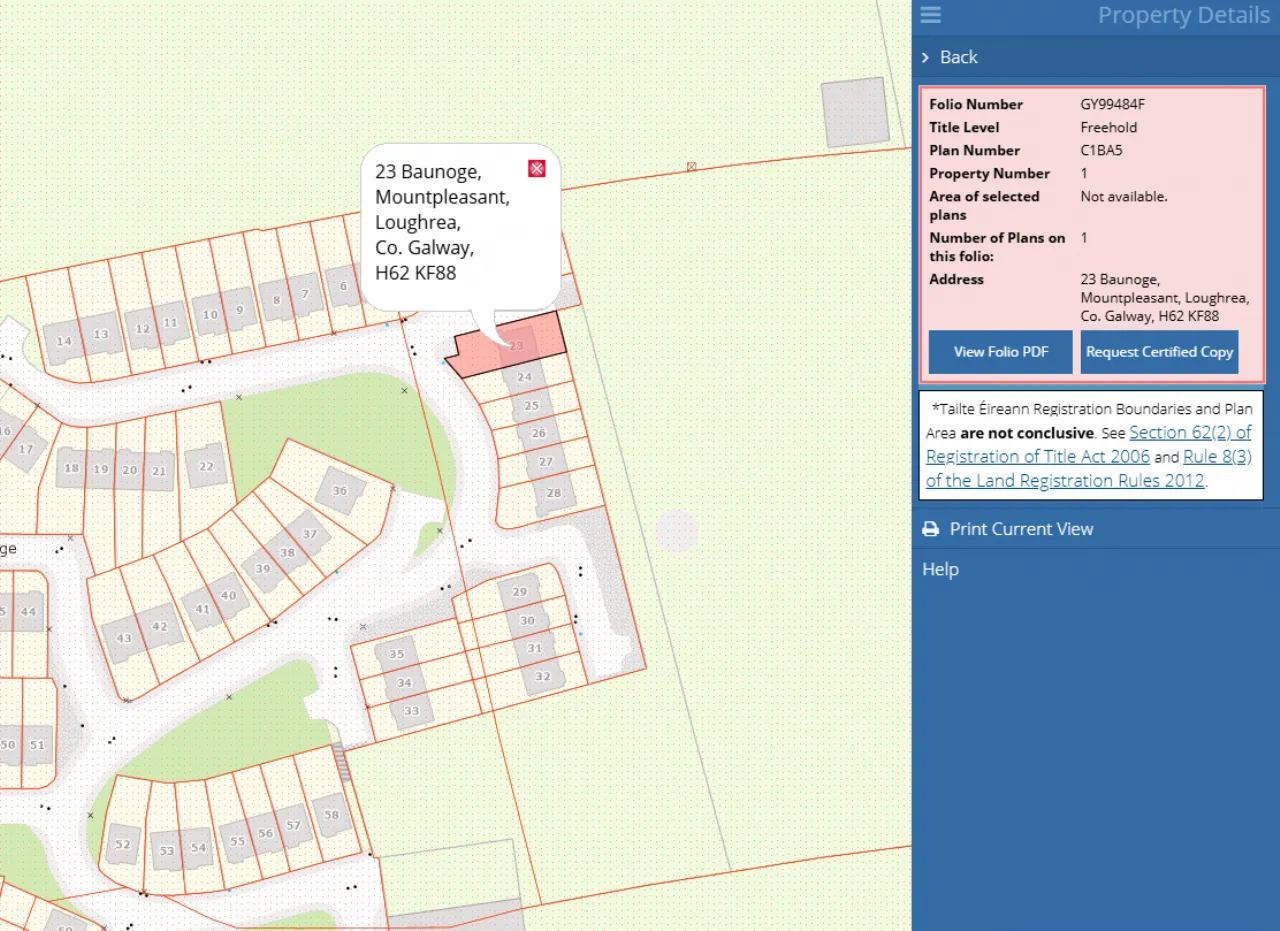The image size is (1280, 931).
Task: Click the folio number GY99484F
Action: click(1112, 104)
